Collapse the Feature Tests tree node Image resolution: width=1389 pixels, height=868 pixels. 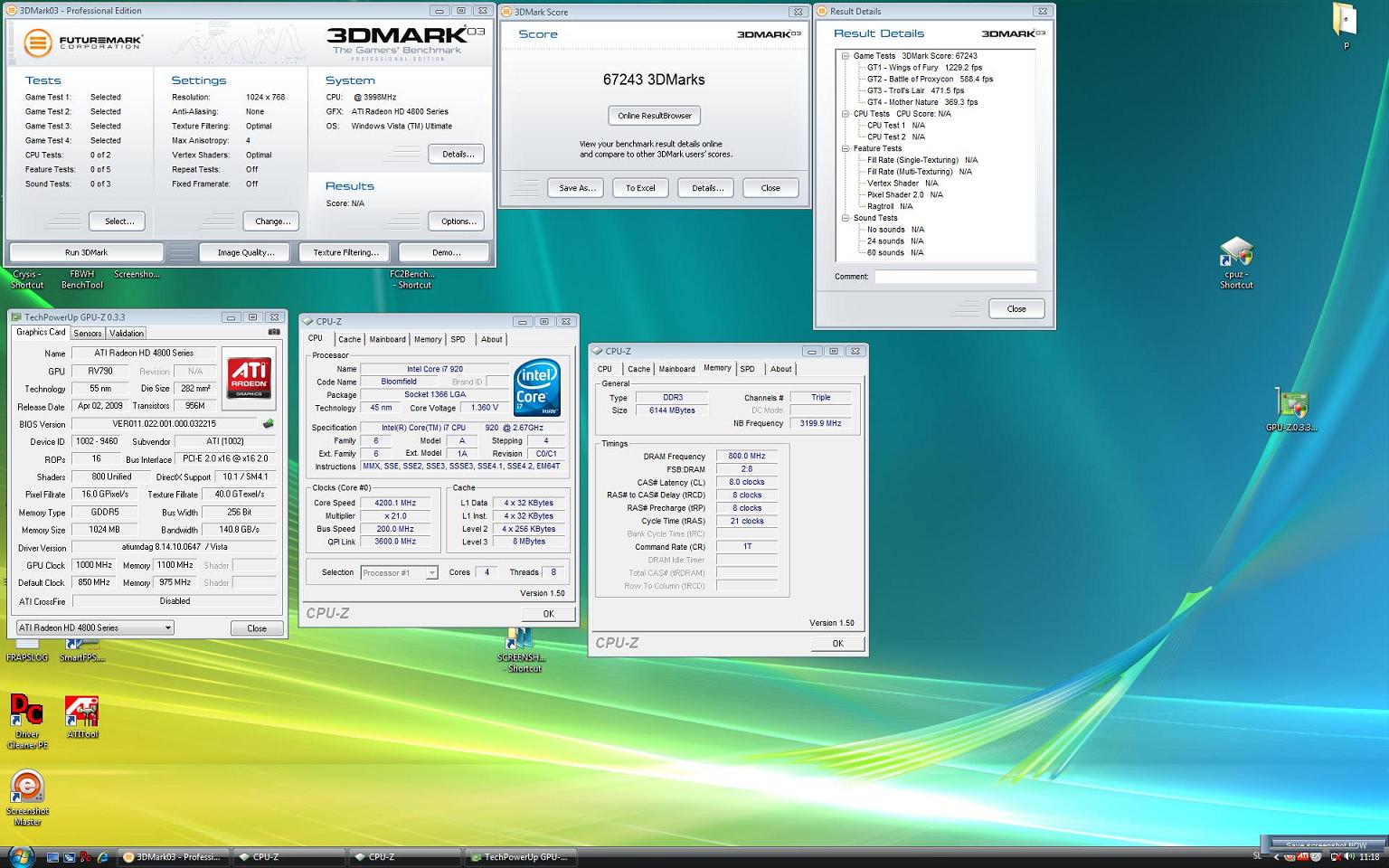tap(846, 148)
